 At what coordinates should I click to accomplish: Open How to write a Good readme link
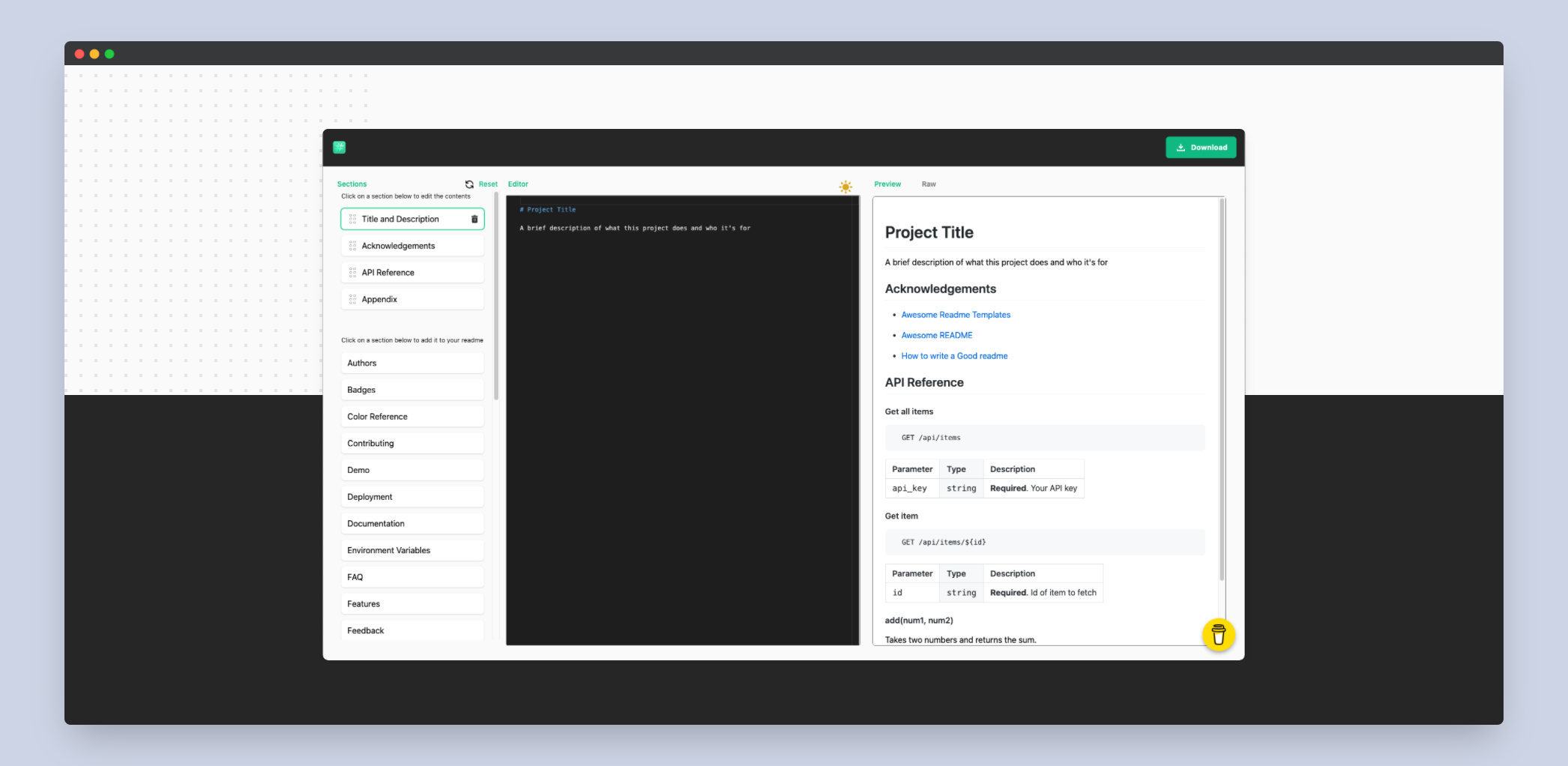(954, 356)
